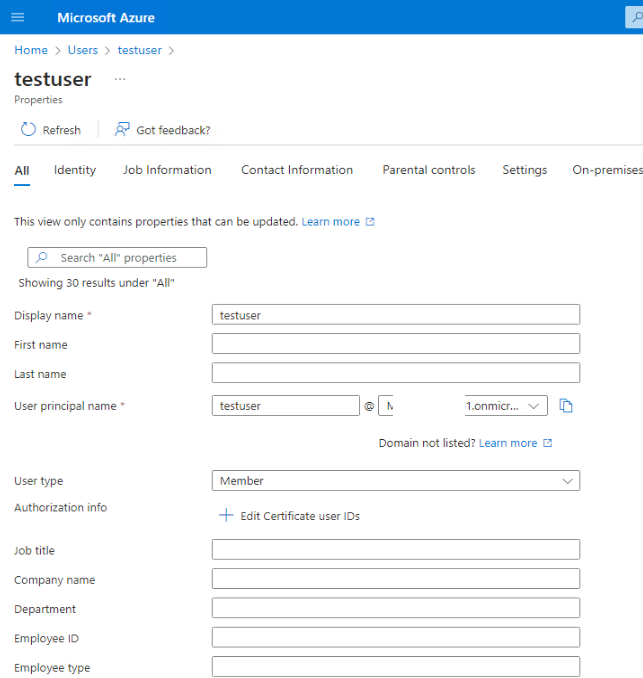Select the Contact Information tab

297,170
